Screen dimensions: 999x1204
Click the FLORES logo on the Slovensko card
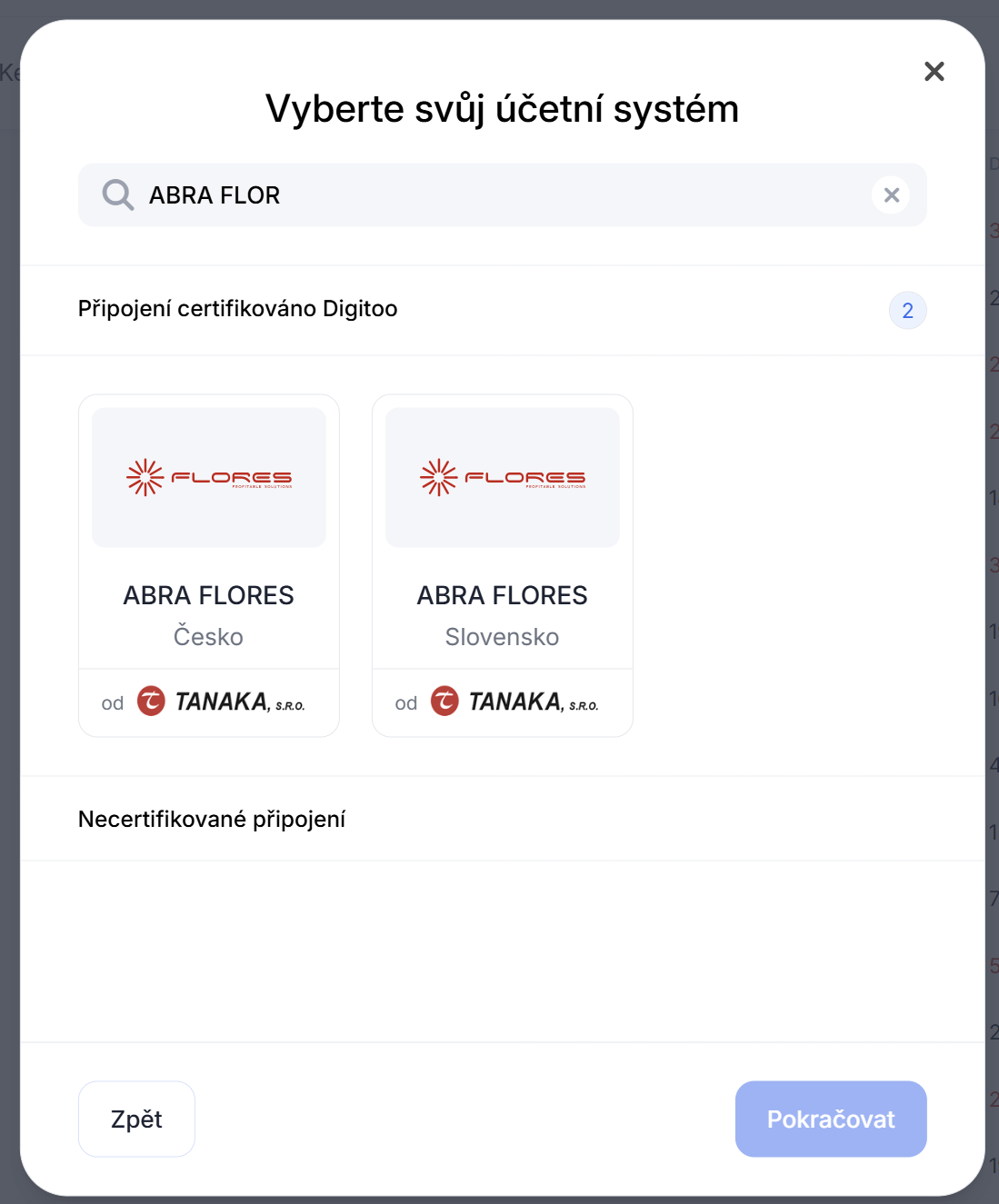coord(503,477)
